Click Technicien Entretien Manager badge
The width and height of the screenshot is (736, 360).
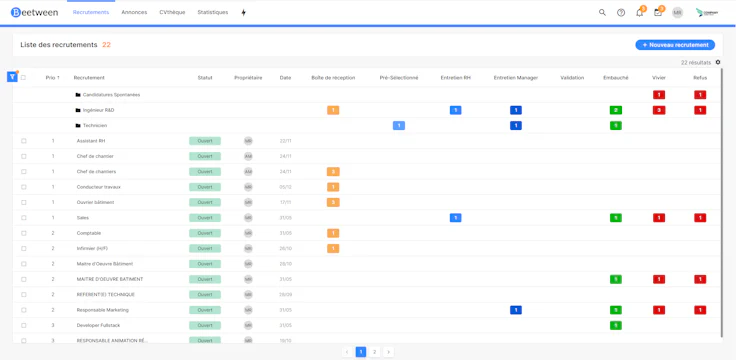pyautogui.click(x=516, y=126)
